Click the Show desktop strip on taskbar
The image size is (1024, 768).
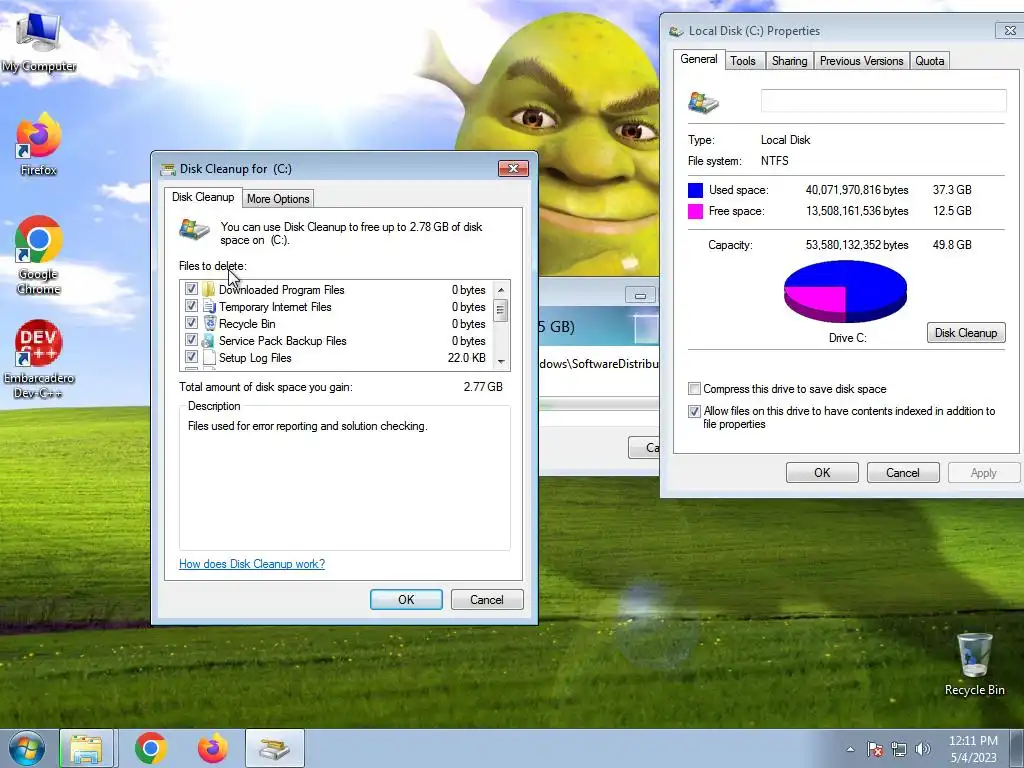click(1017, 748)
